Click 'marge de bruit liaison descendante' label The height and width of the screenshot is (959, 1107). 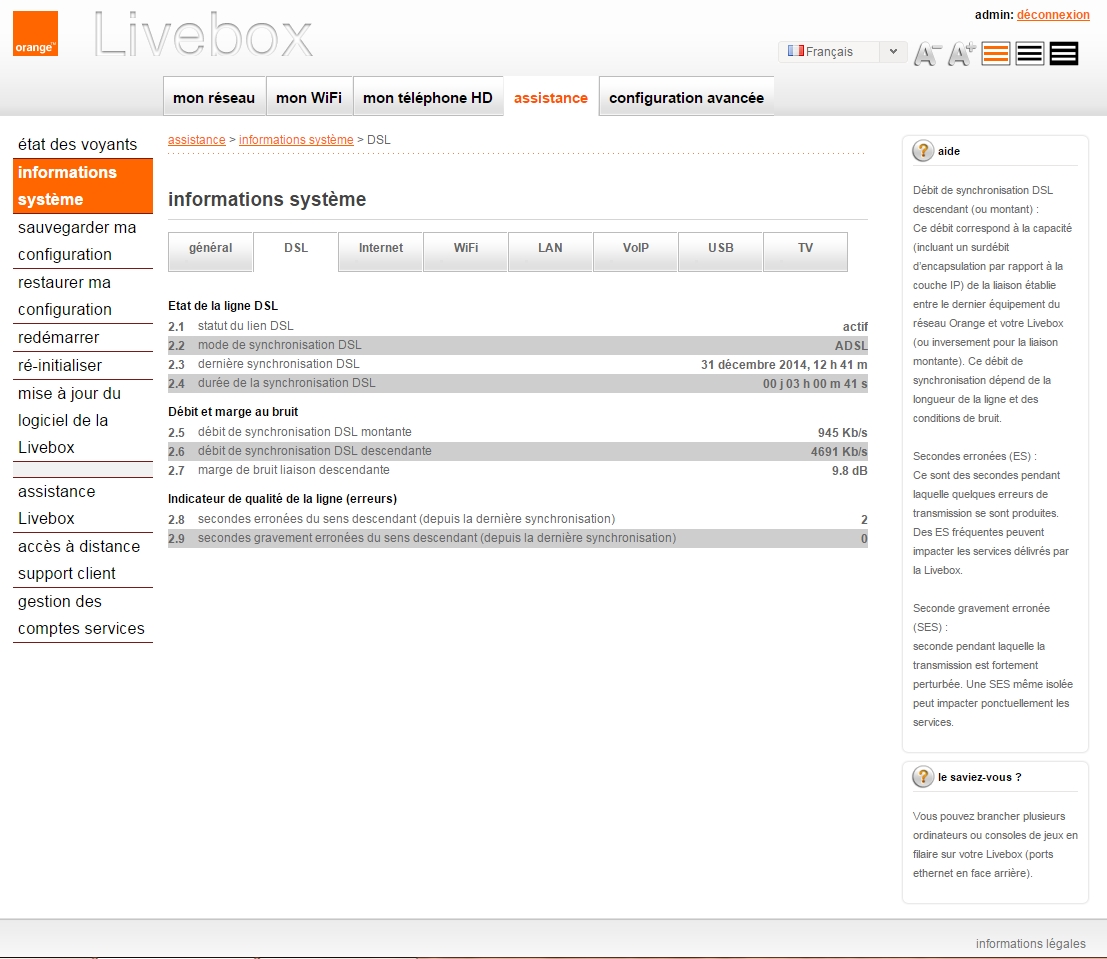(x=293, y=470)
